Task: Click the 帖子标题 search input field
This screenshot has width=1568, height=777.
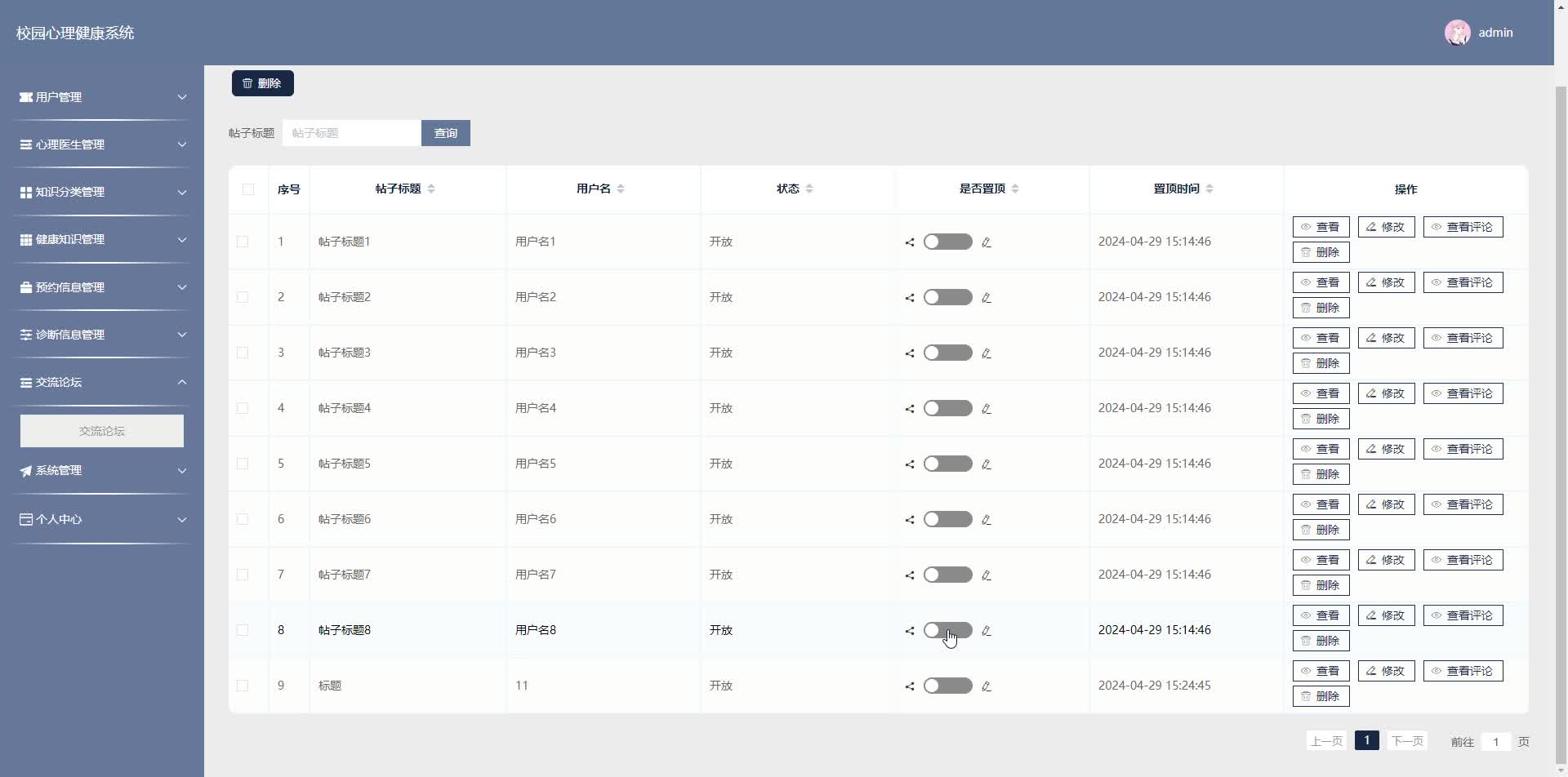Action: click(x=352, y=133)
